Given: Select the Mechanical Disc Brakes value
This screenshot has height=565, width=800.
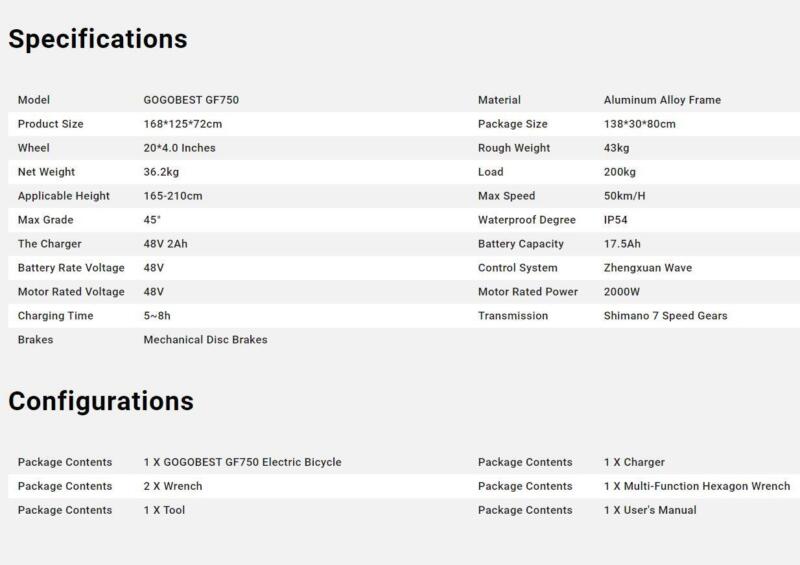Looking at the screenshot, I should pos(206,340).
